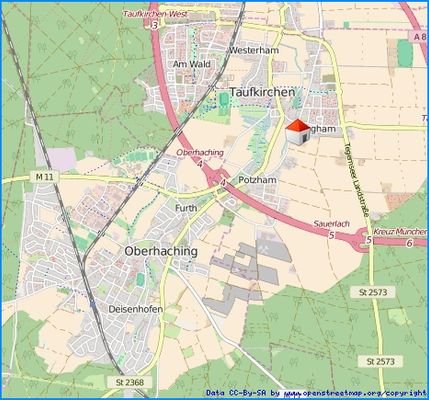
Task: Click the St 2368 road shield
Action: point(129,382)
